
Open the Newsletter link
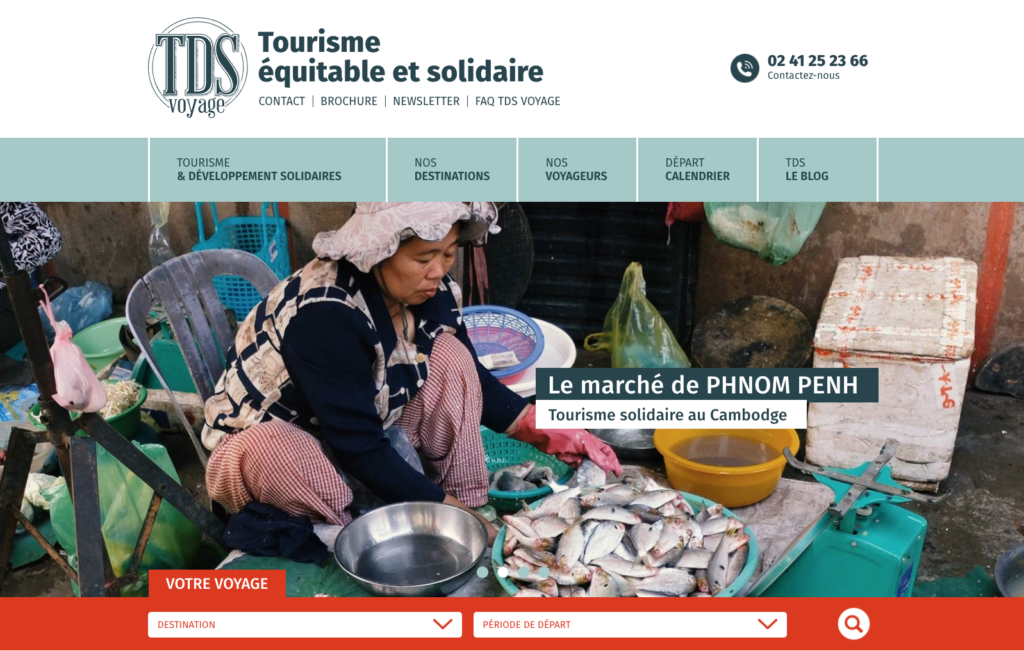tap(426, 101)
